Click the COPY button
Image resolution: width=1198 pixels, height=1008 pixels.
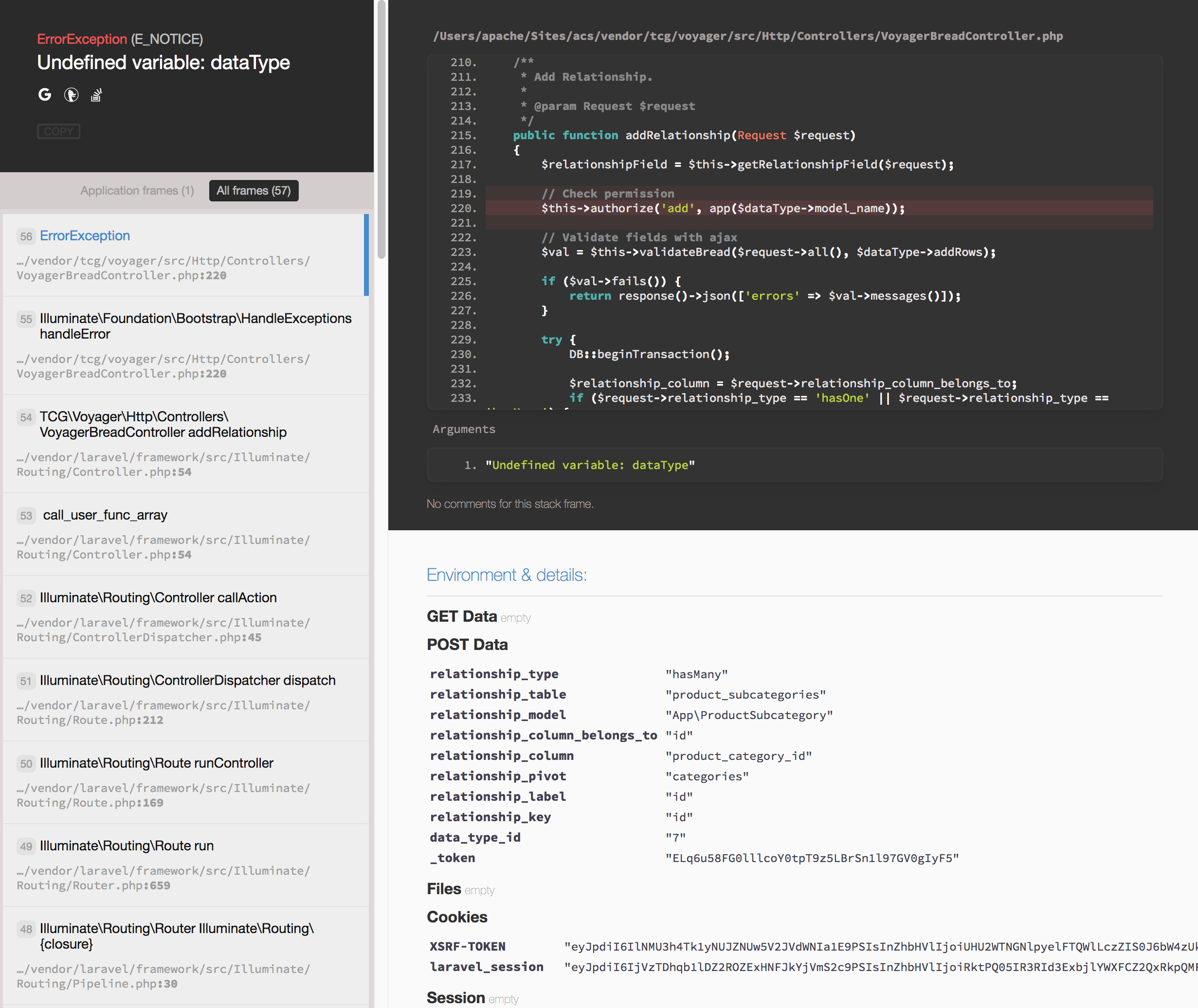(58, 131)
